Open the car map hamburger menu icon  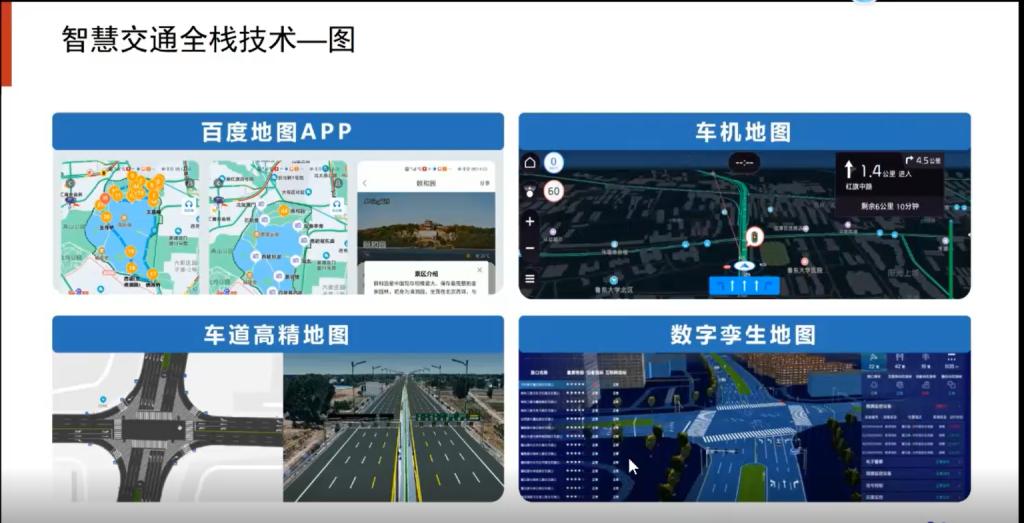pos(530,279)
